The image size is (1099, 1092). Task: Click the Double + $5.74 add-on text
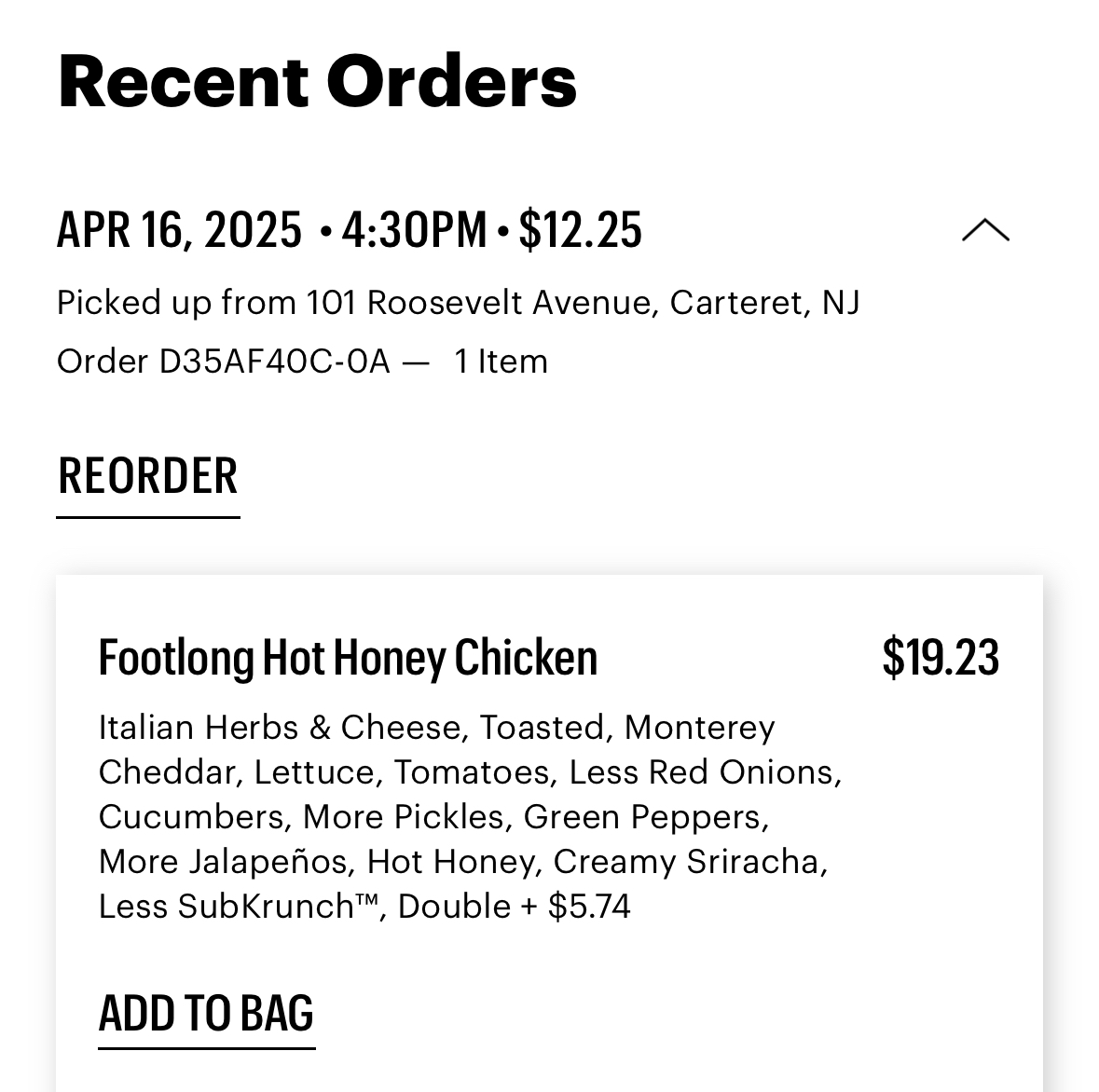515,907
